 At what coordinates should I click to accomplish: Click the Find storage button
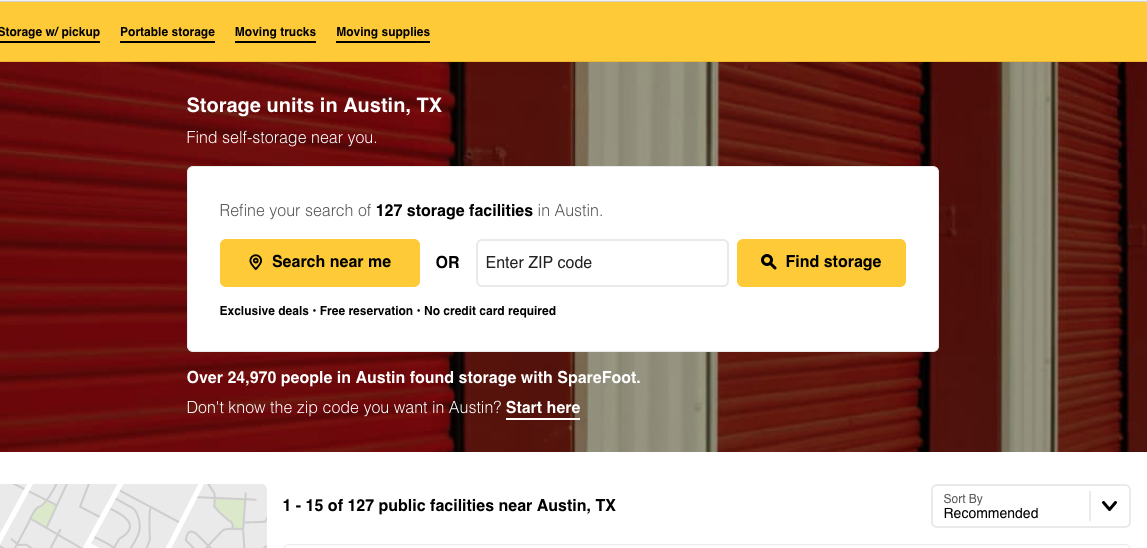[821, 263]
